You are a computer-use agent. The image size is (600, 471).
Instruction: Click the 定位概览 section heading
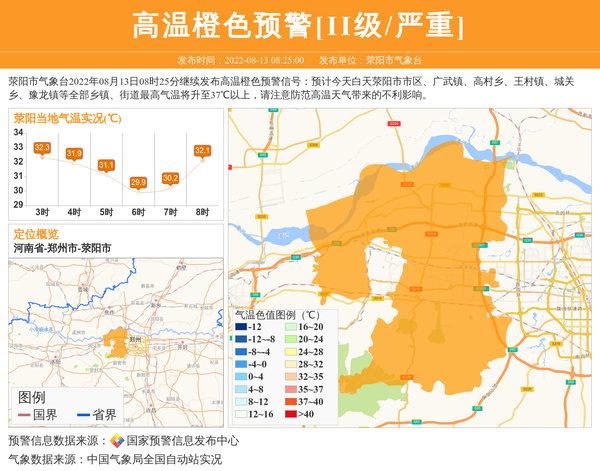[36, 233]
